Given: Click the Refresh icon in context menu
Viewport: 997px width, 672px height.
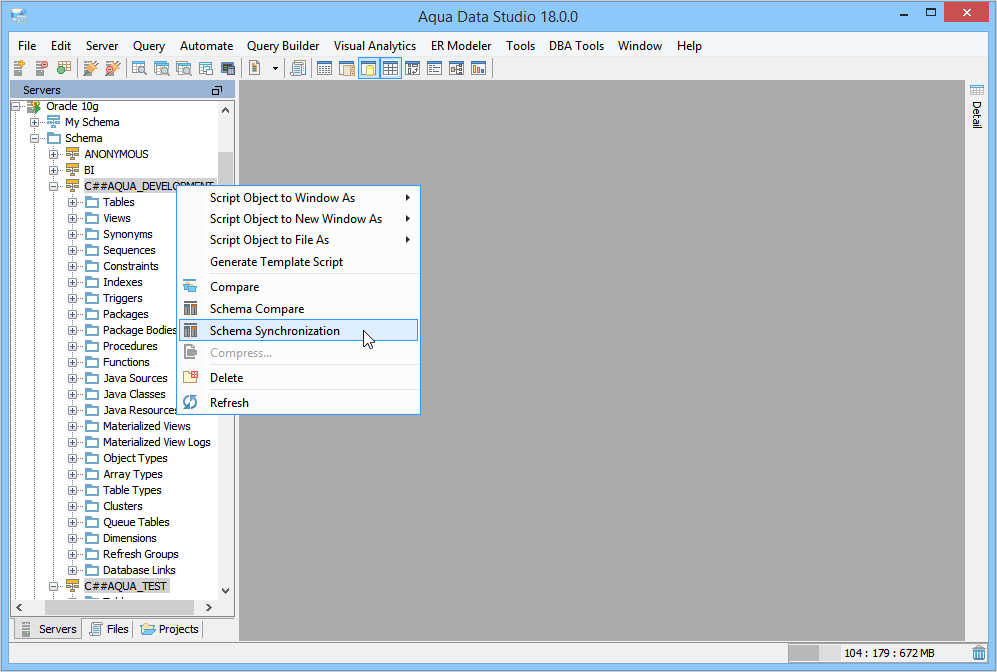Looking at the screenshot, I should point(190,402).
